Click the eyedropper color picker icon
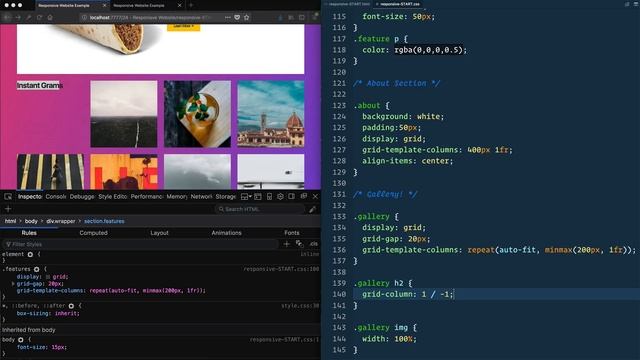The height and width of the screenshot is (360, 640). pos(312,209)
